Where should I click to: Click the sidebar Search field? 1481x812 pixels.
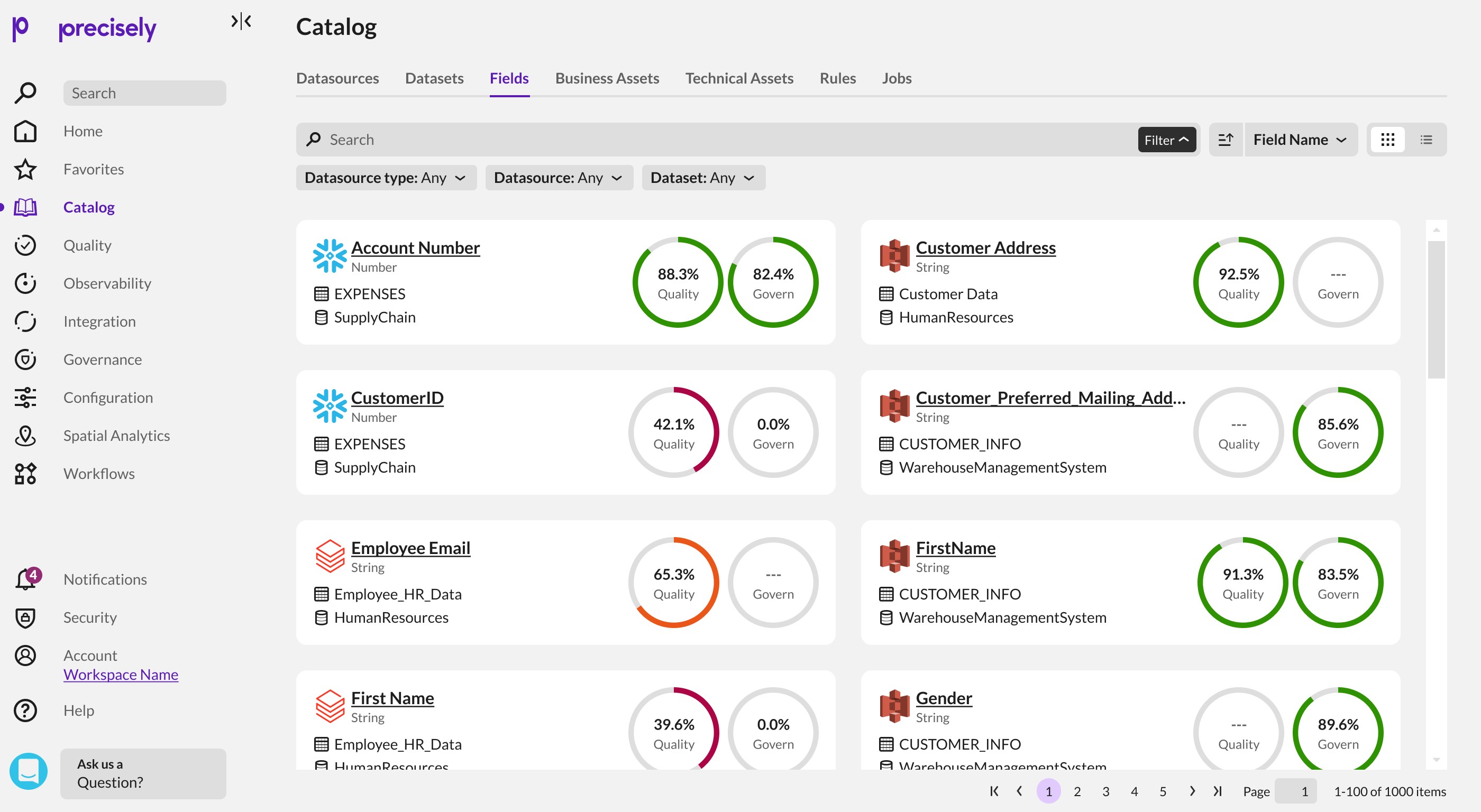point(145,93)
